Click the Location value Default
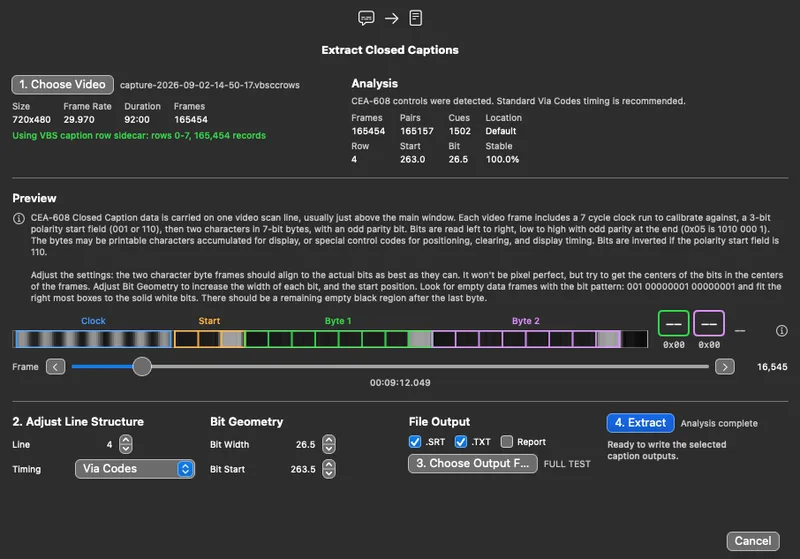 pyautogui.click(x=501, y=131)
